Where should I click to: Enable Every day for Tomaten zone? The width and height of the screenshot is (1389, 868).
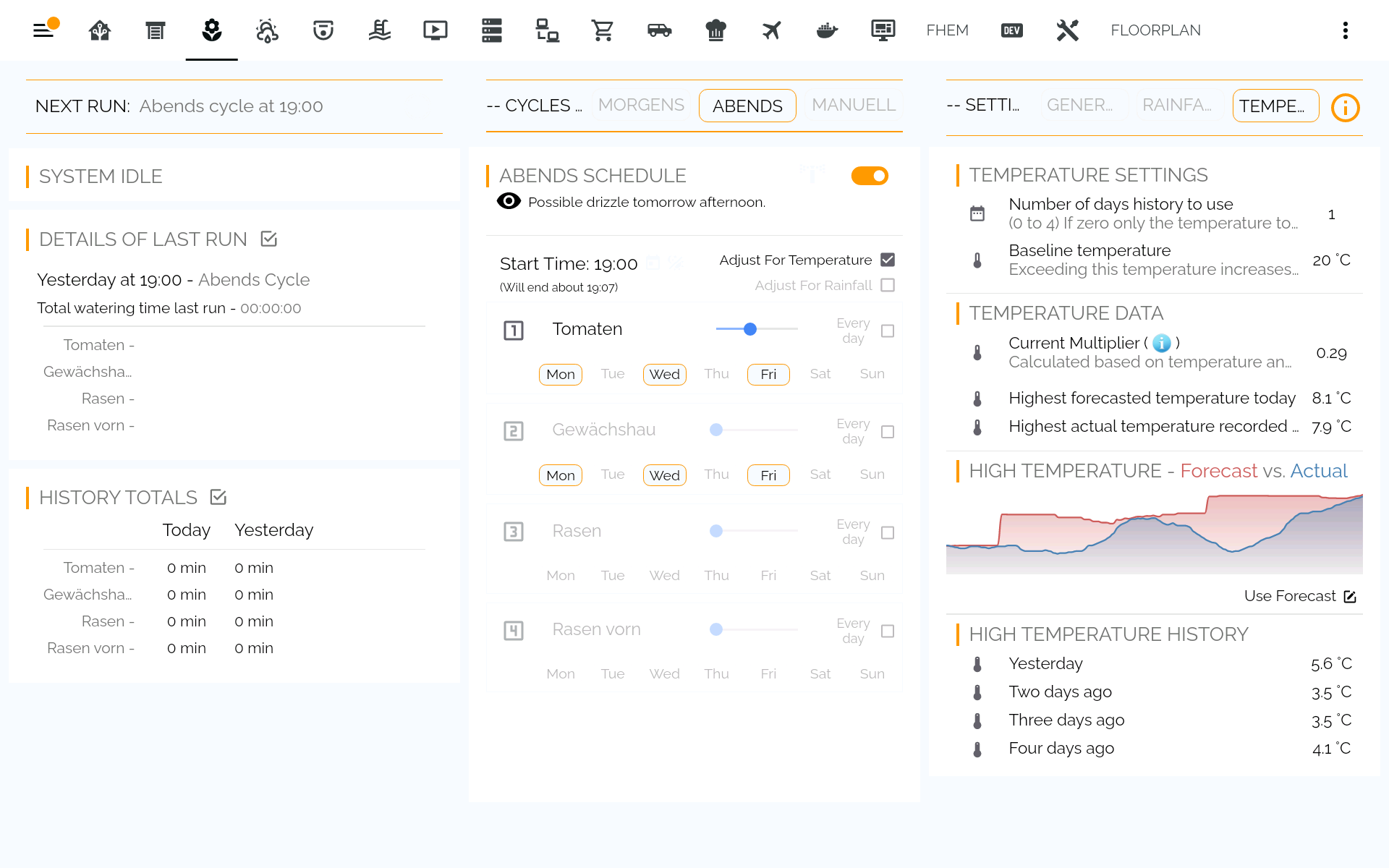point(888,331)
